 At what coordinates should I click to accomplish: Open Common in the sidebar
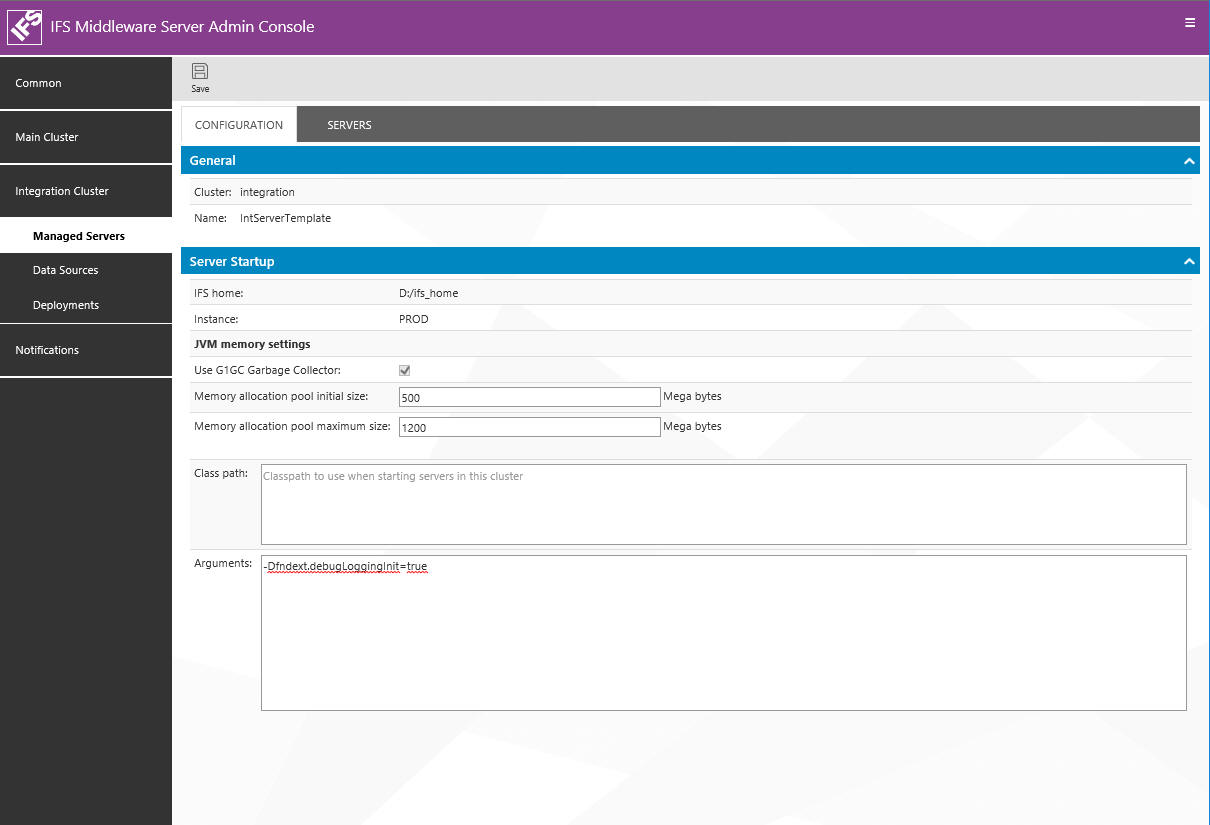click(x=86, y=83)
